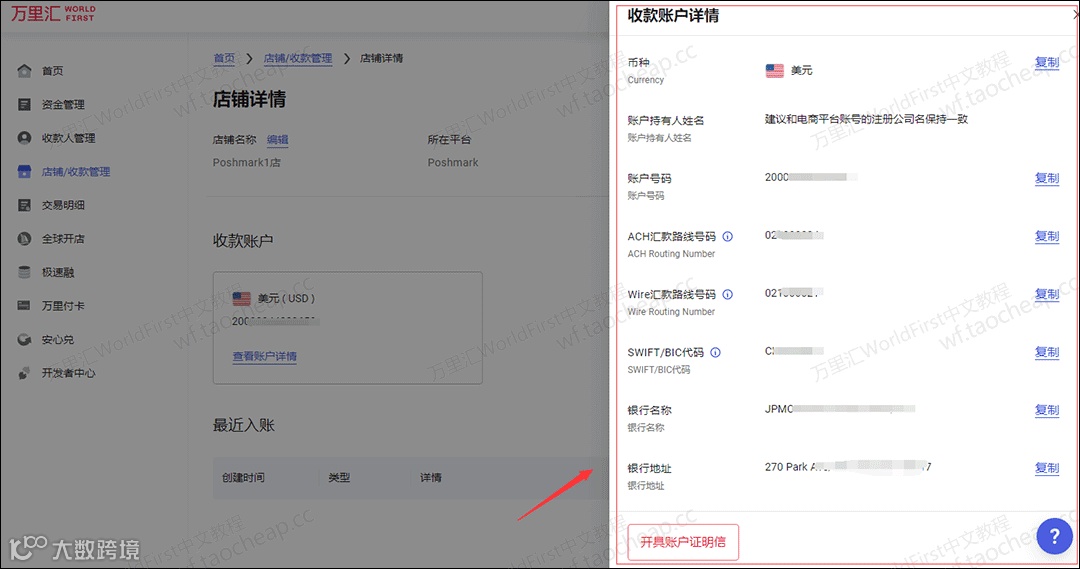Screen dimensions: 1080x569
Task: Open 全球开店 in the sidebar menu
Action: (x=63, y=238)
